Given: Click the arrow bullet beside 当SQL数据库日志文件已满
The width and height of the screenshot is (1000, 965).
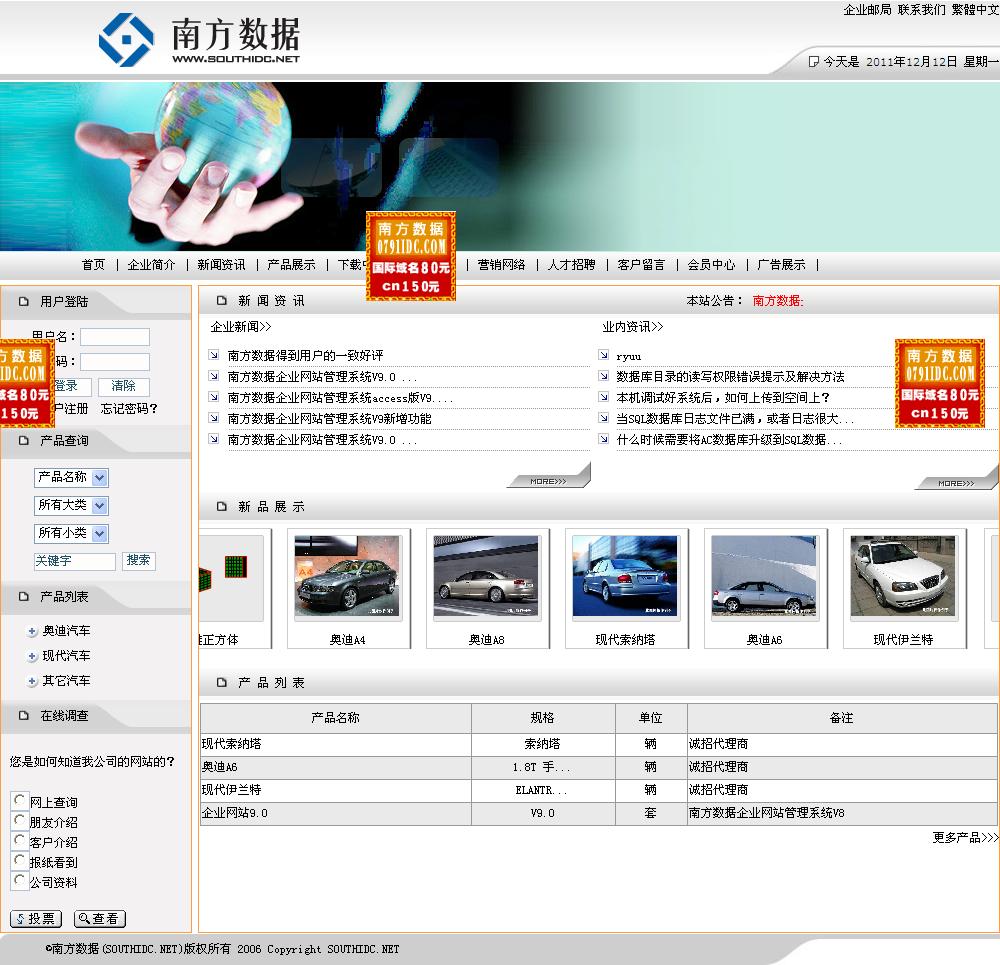Looking at the screenshot, I should coord(603,418).
